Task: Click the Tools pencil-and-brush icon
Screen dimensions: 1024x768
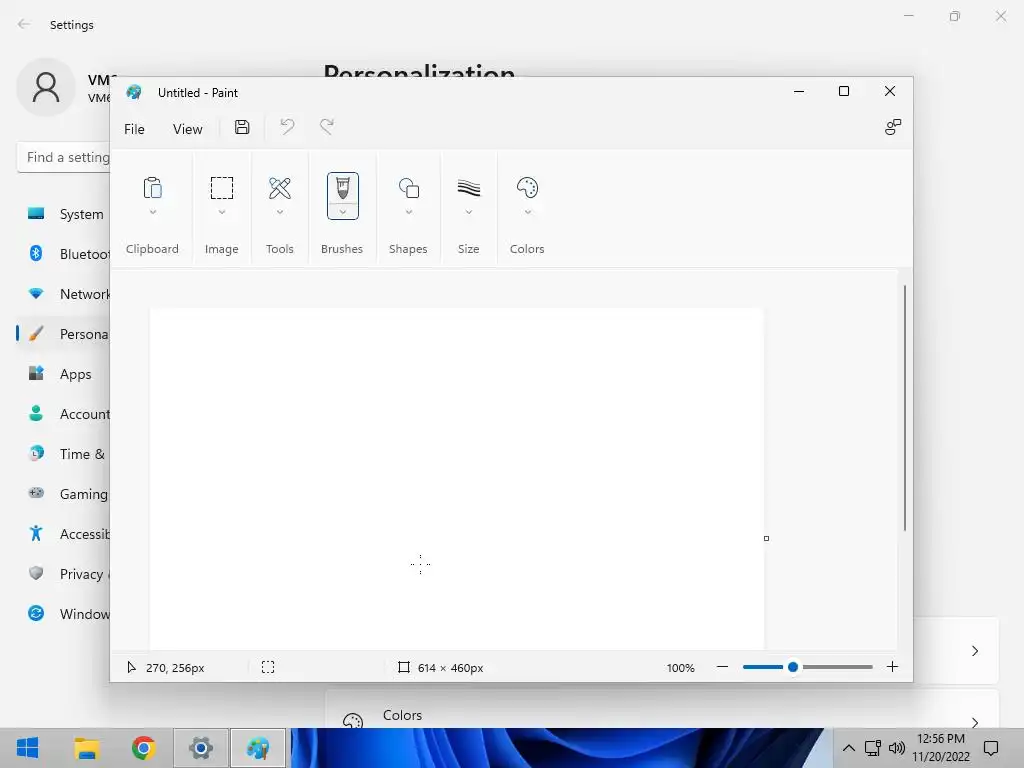Action: coord(280,188)
